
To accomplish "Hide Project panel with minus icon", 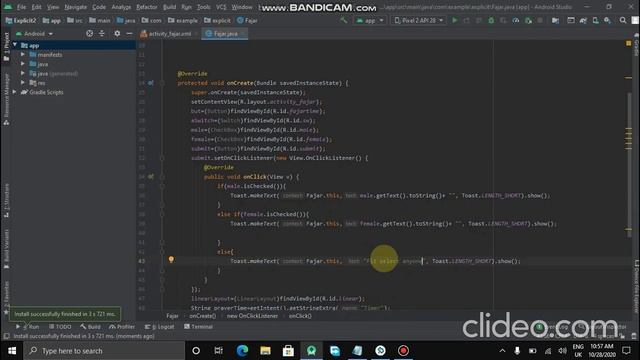I will [129, 33].
